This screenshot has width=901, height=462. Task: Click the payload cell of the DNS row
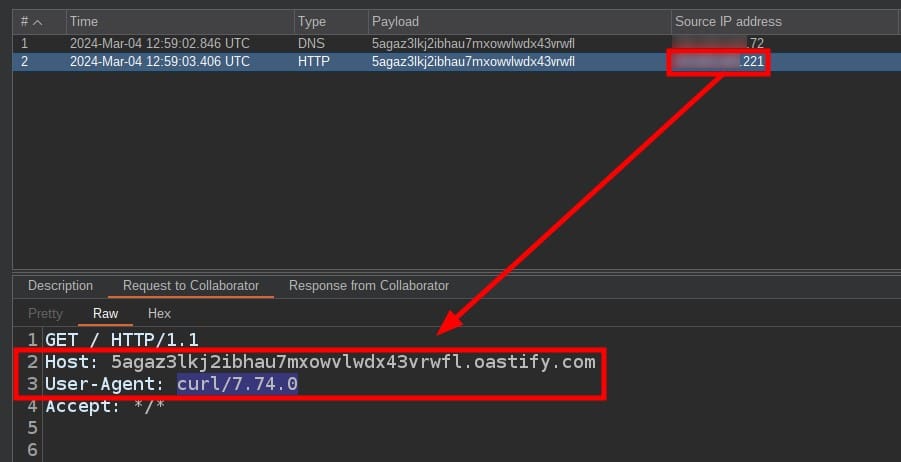[473, 44]
